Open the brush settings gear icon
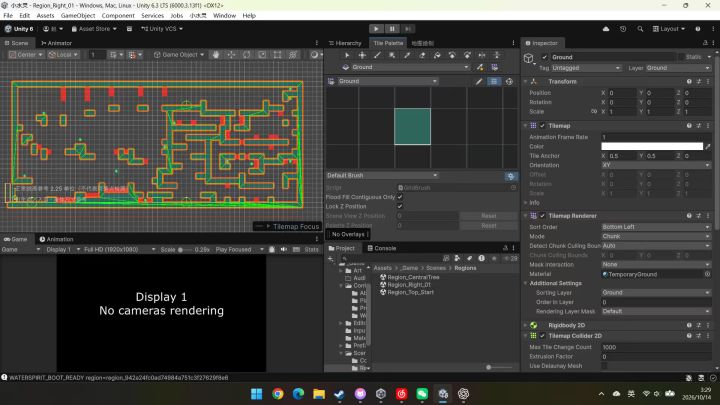The image size is (720, 405). point(511,176)
